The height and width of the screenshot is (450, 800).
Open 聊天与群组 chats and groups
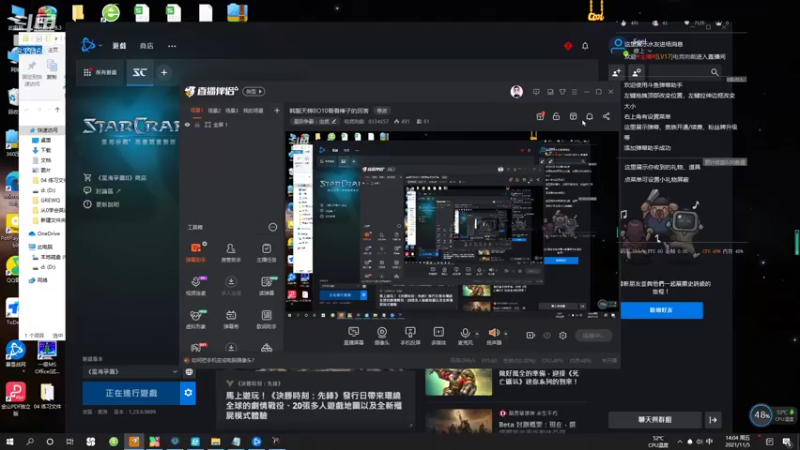coord(655,419)
